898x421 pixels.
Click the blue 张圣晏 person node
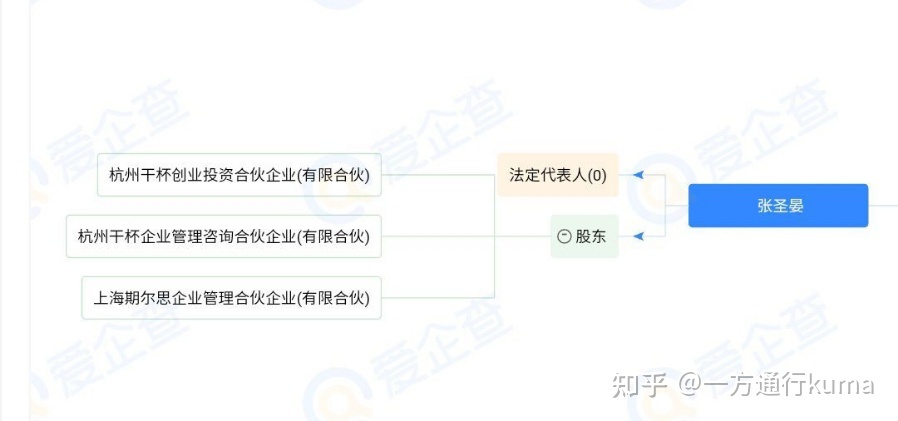[x=778, y=206]
